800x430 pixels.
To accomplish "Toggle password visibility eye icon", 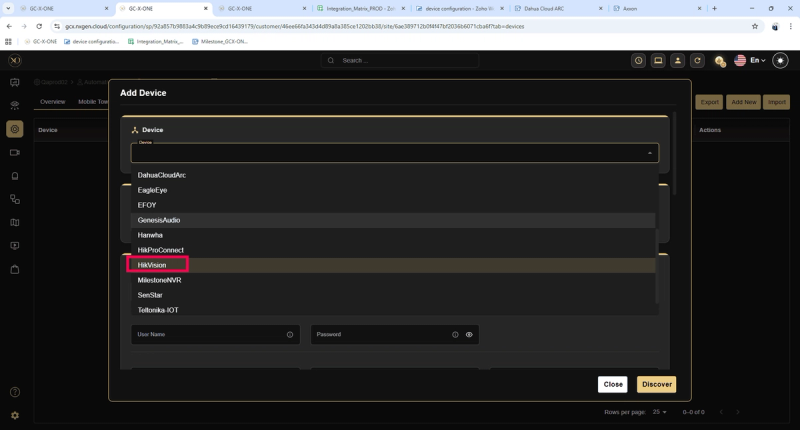I will click(469, 335).
